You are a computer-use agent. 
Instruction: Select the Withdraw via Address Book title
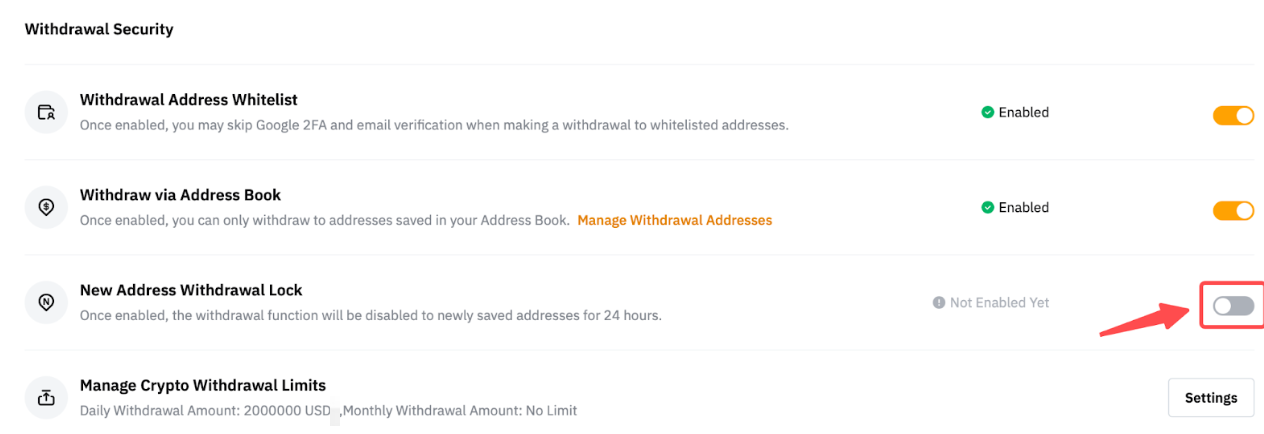(x=180, y=195)
